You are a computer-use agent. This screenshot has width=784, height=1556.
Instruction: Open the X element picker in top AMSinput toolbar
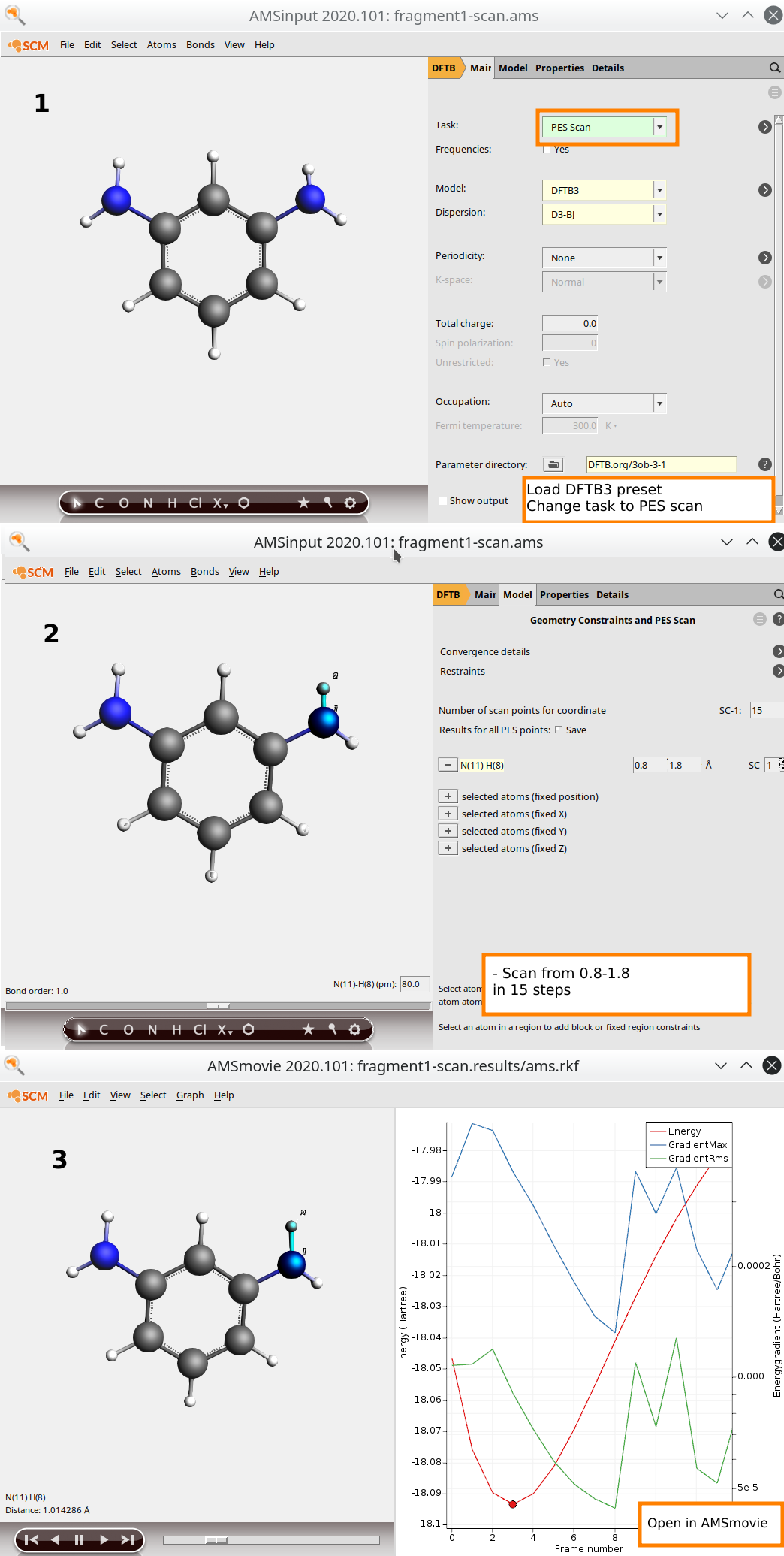pyautogui.click(x=220, y=503)
